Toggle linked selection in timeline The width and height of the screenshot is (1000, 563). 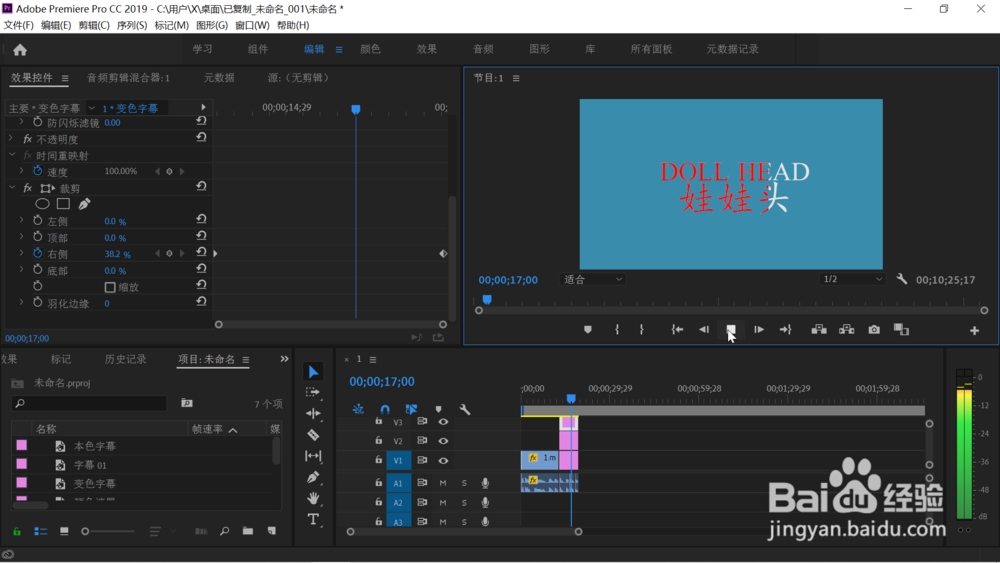[x=411, y=409]
